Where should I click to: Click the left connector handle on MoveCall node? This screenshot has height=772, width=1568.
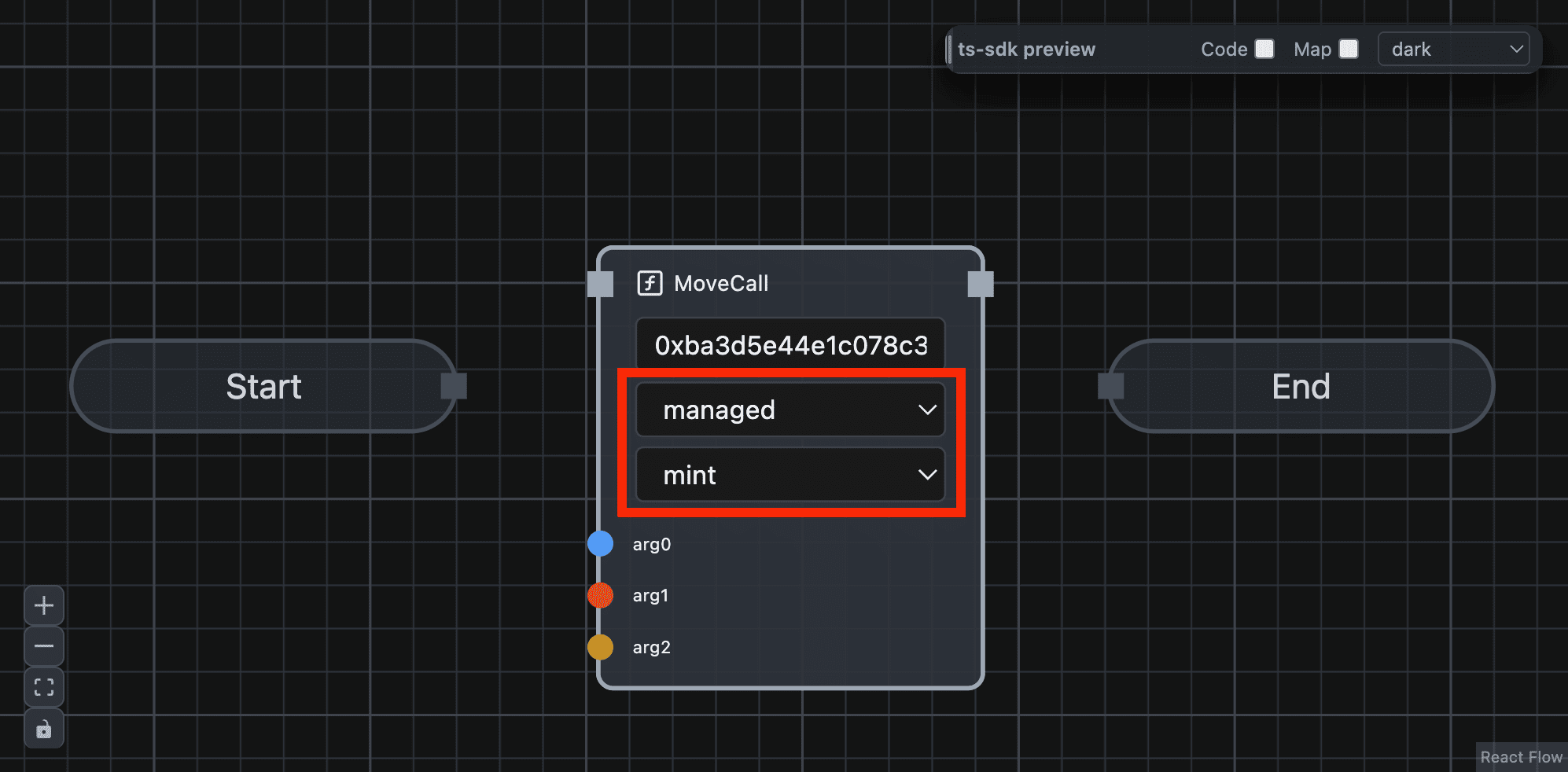(x=600, y=284)
